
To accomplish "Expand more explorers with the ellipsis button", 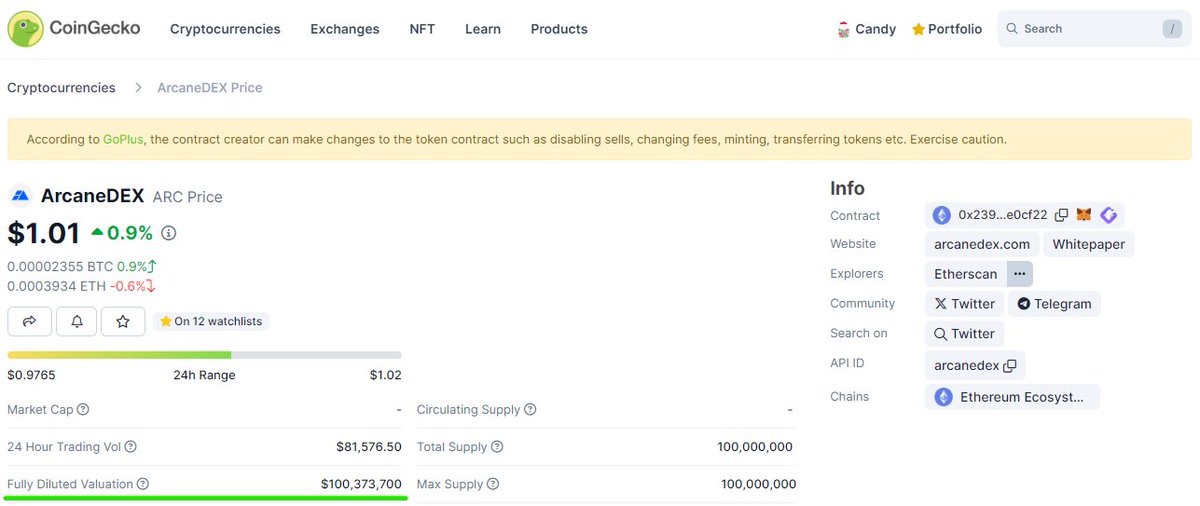I will (1019, 274).
